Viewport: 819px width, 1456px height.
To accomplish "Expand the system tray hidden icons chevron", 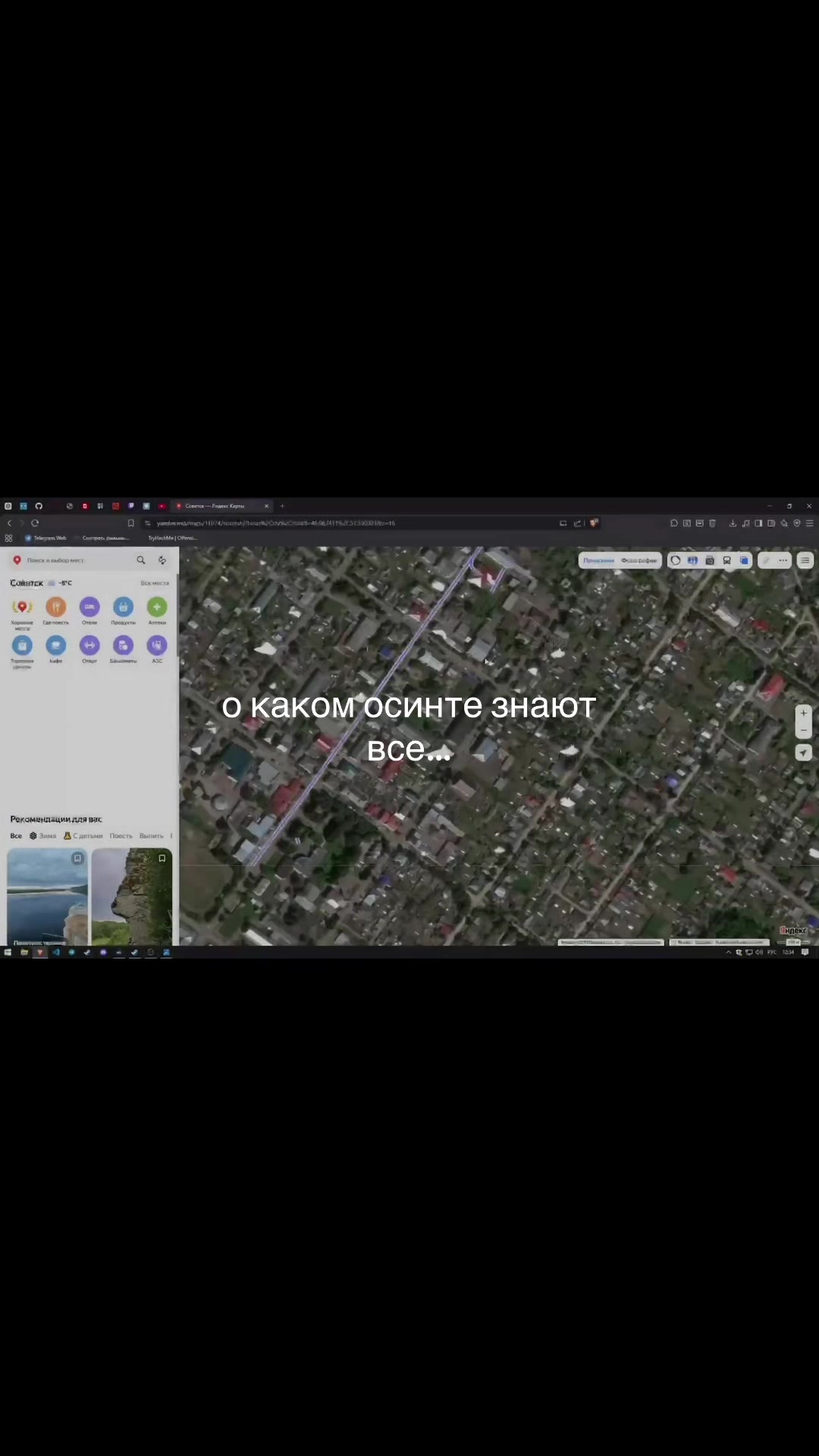I will (x=729, y=952).
